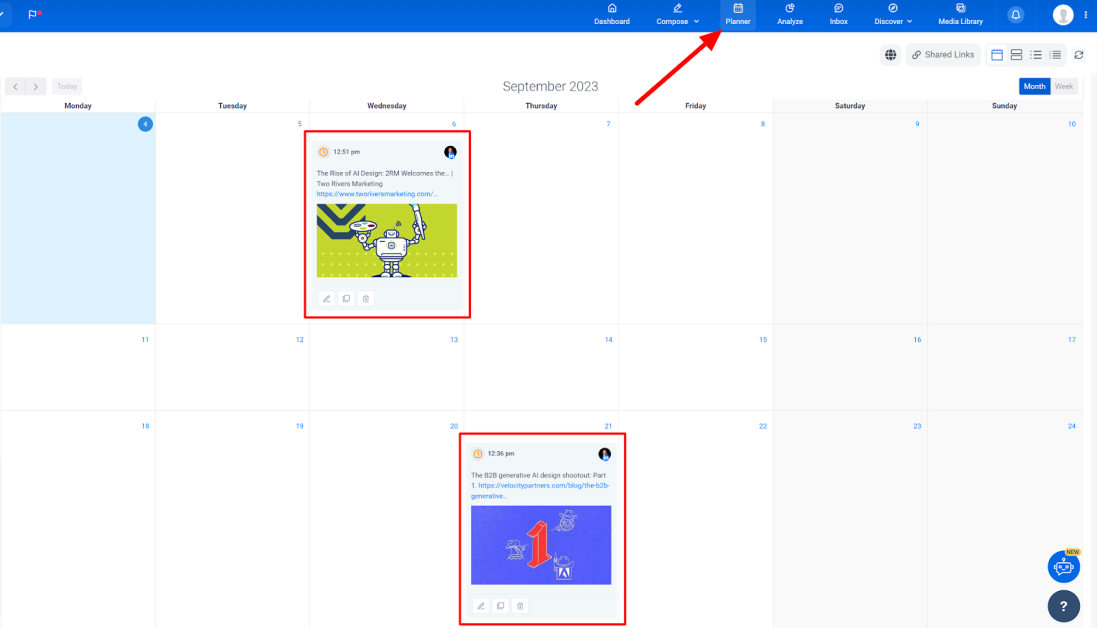Open the Dashboard from the top navigation

(611, 14)
